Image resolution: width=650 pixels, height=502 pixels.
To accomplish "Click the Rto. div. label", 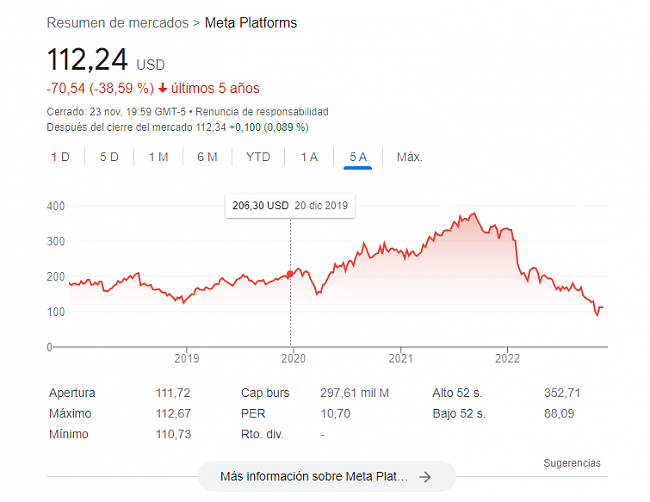I will pos(262,434).
